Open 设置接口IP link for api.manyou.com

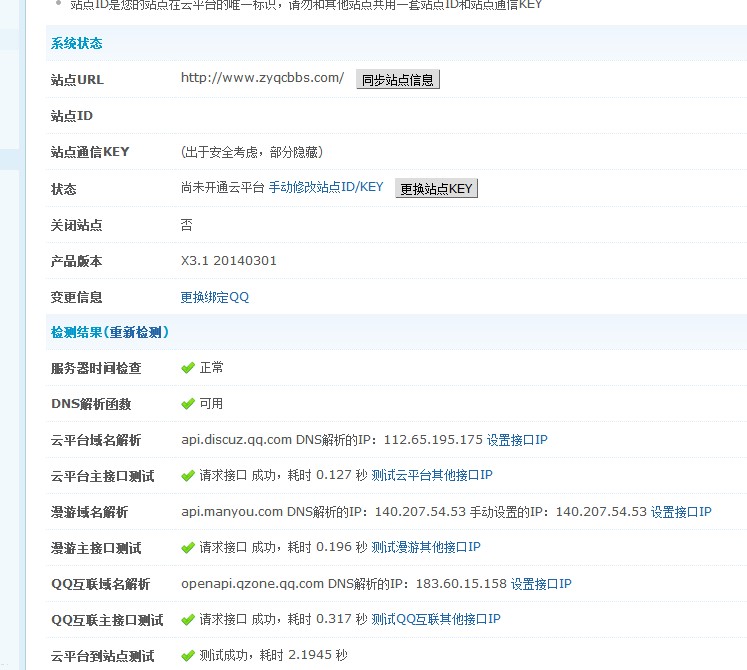681,512
